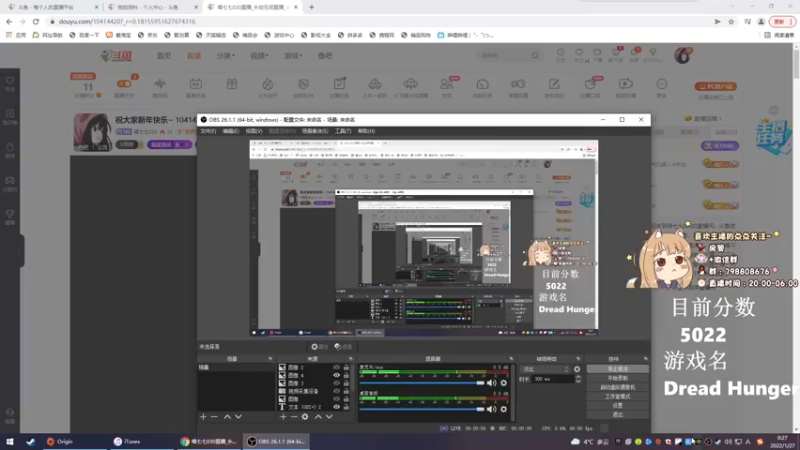This screenshot has height=450, width=800.
Task: Click the Exit button in OBS controls
Action: point(618,415)
